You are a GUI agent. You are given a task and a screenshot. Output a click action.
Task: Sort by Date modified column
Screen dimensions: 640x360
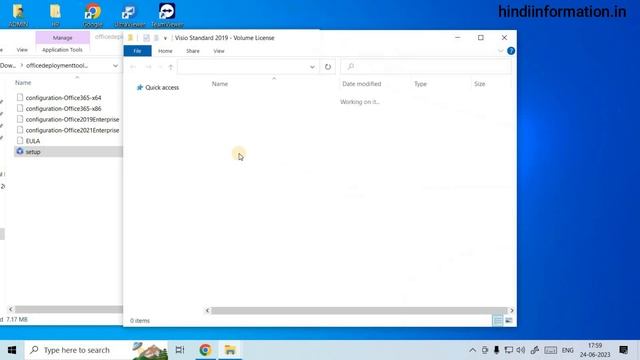362,84
